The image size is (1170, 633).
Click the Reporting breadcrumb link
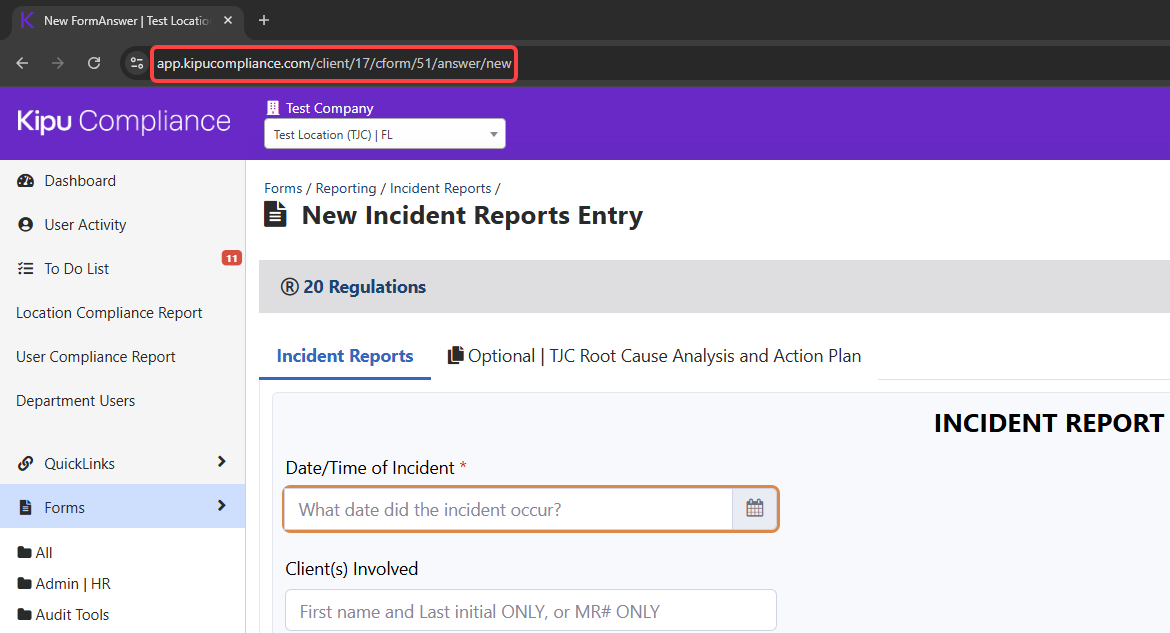346,188
